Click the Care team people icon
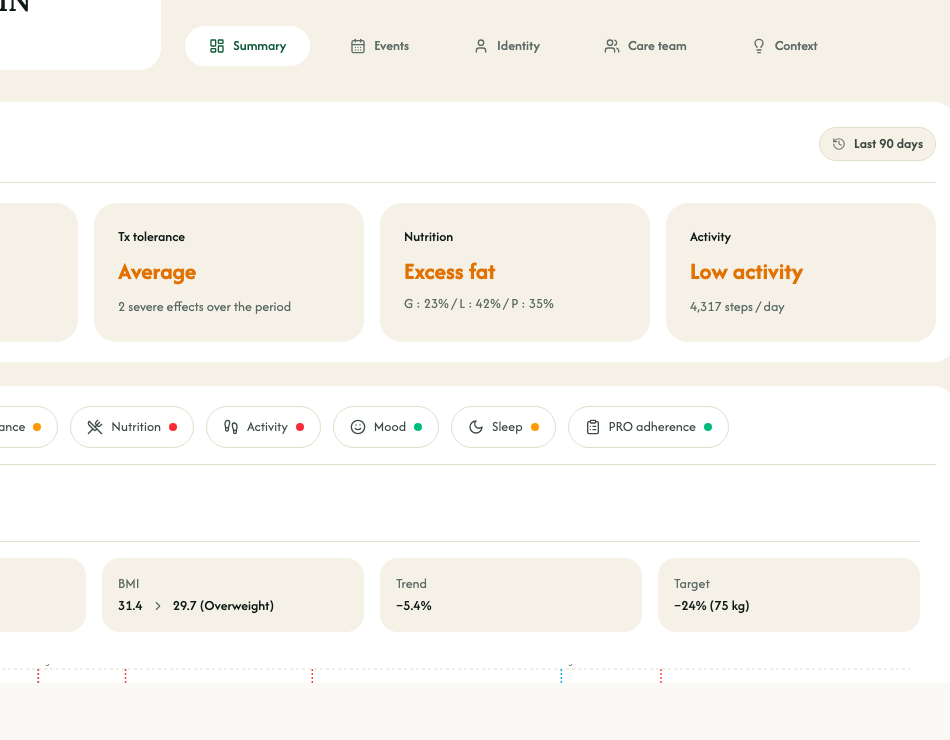This screenshot has height=740, width=950. [612, 46]
